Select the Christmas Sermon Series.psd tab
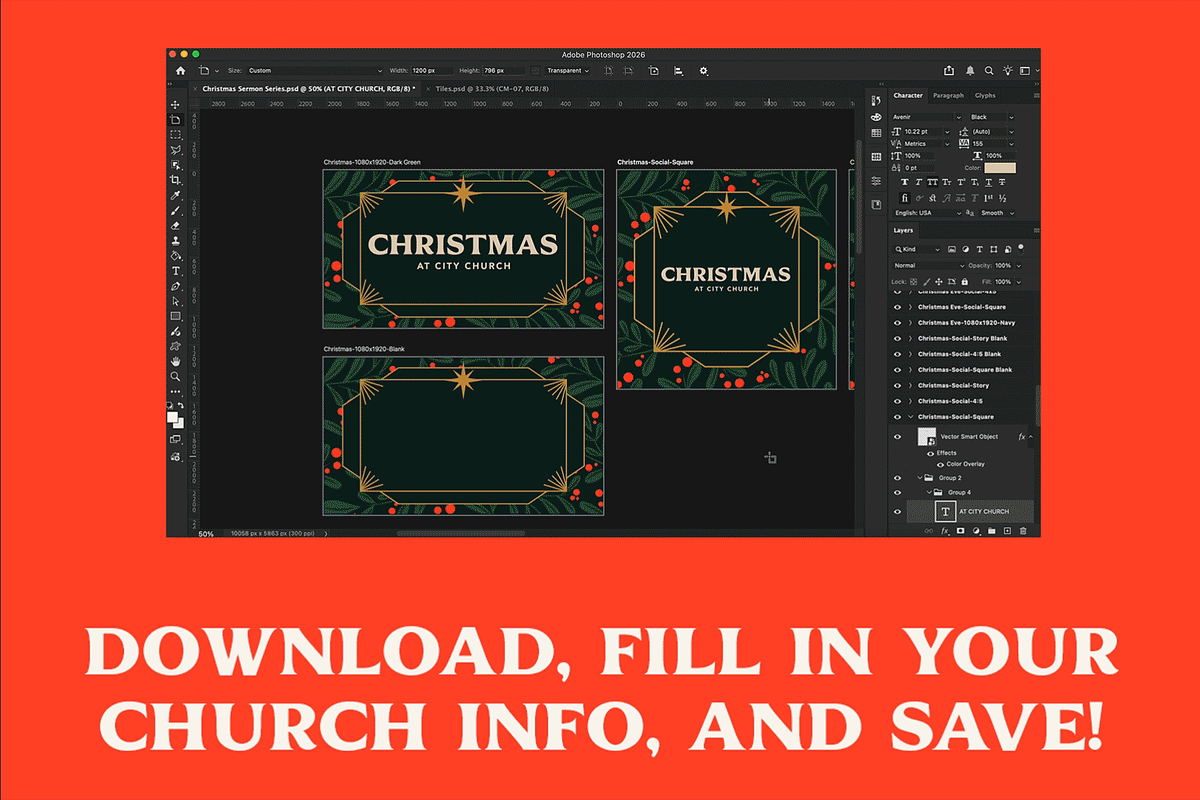Viewport: 1200px width, 800px height. [308, 88]
